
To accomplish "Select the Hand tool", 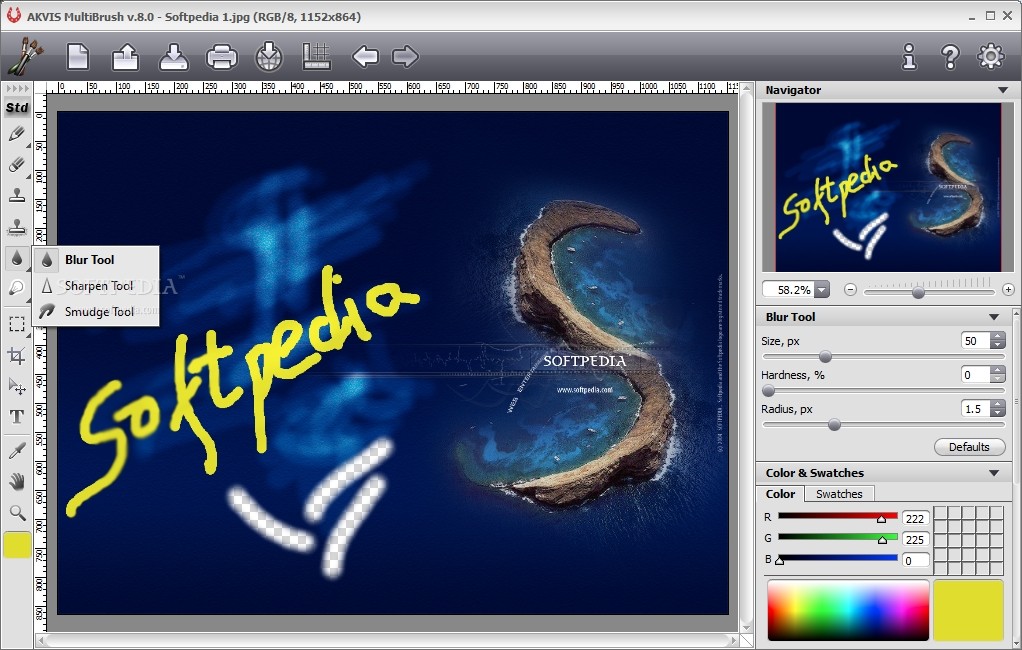I will coord(17,482).
